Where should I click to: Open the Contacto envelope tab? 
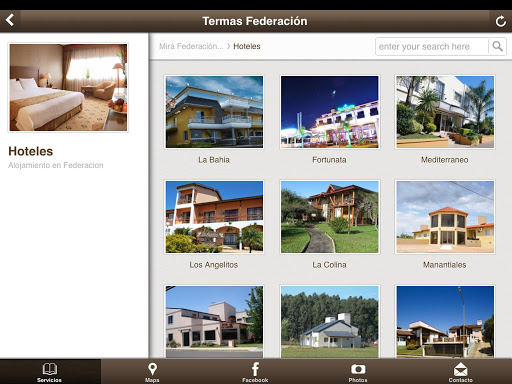[x=460, y=372]
